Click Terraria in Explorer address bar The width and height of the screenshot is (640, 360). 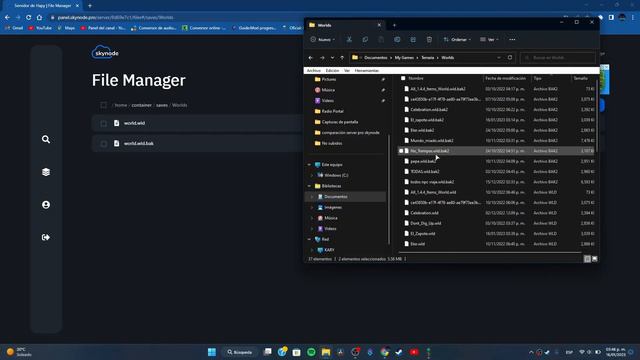coord(428,58)
